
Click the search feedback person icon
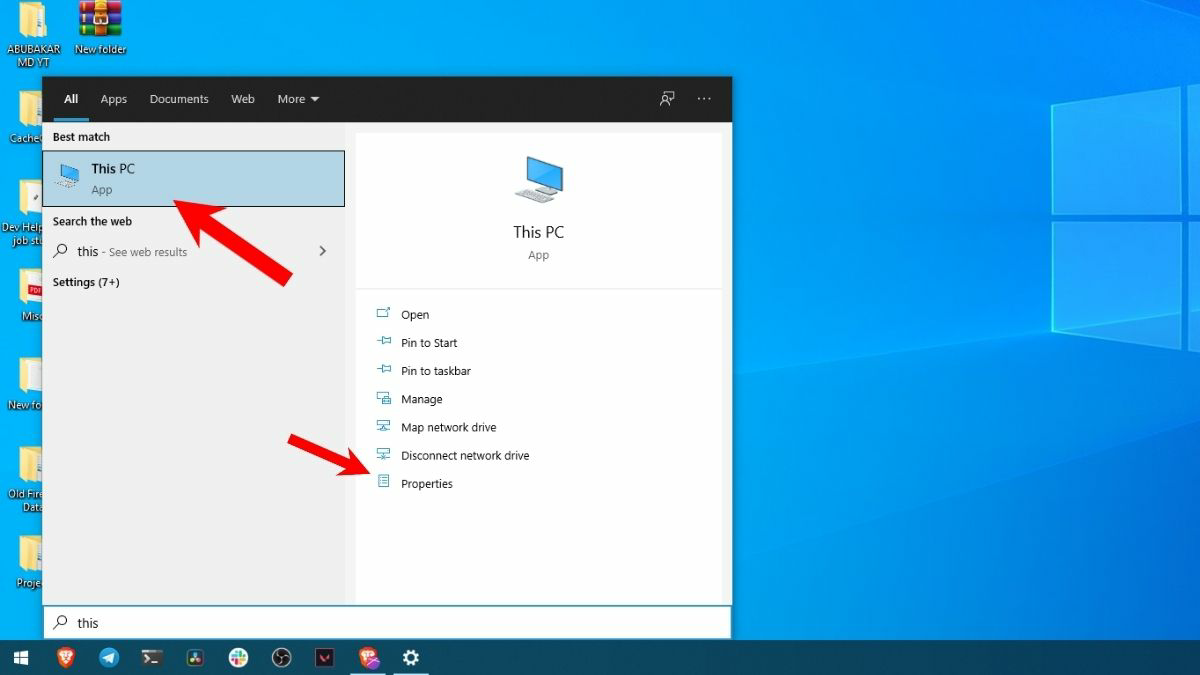667,99
